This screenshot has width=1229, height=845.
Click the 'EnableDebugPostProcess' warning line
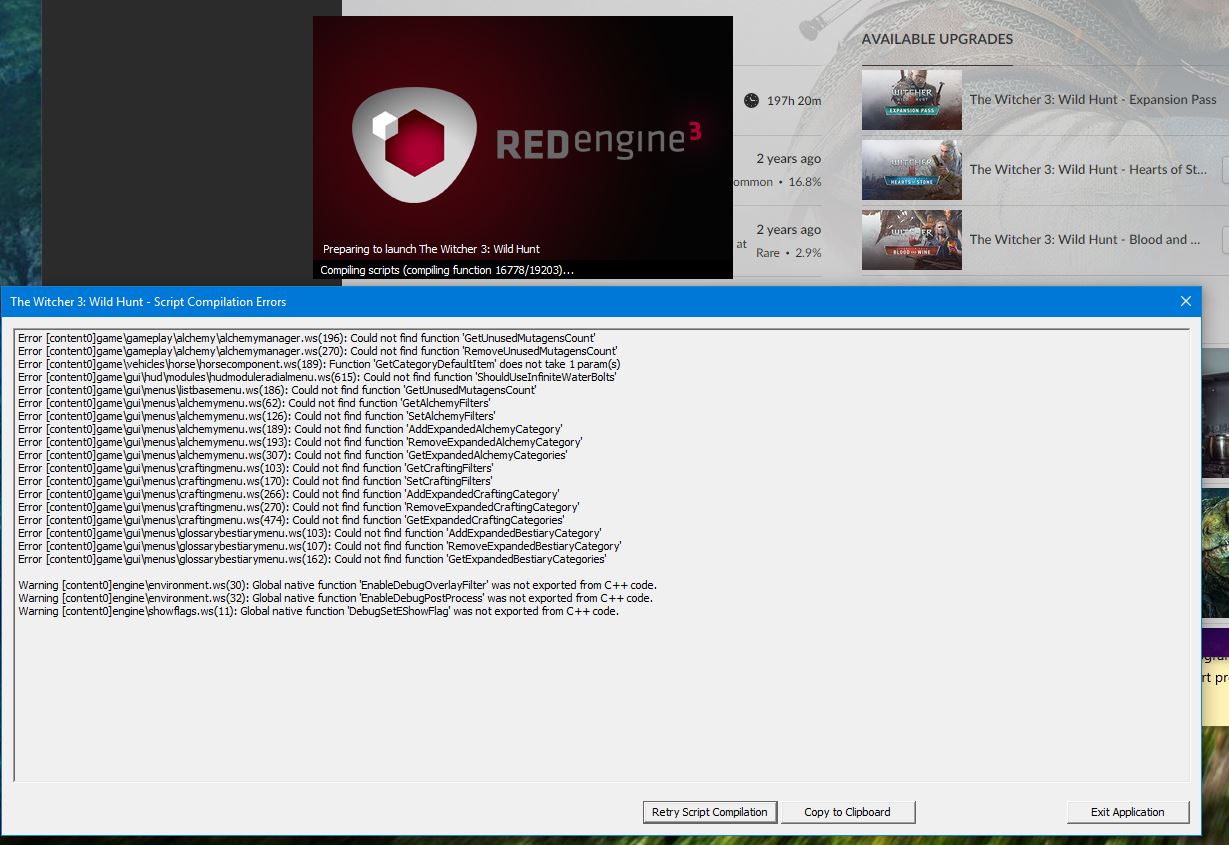(336, 598)
